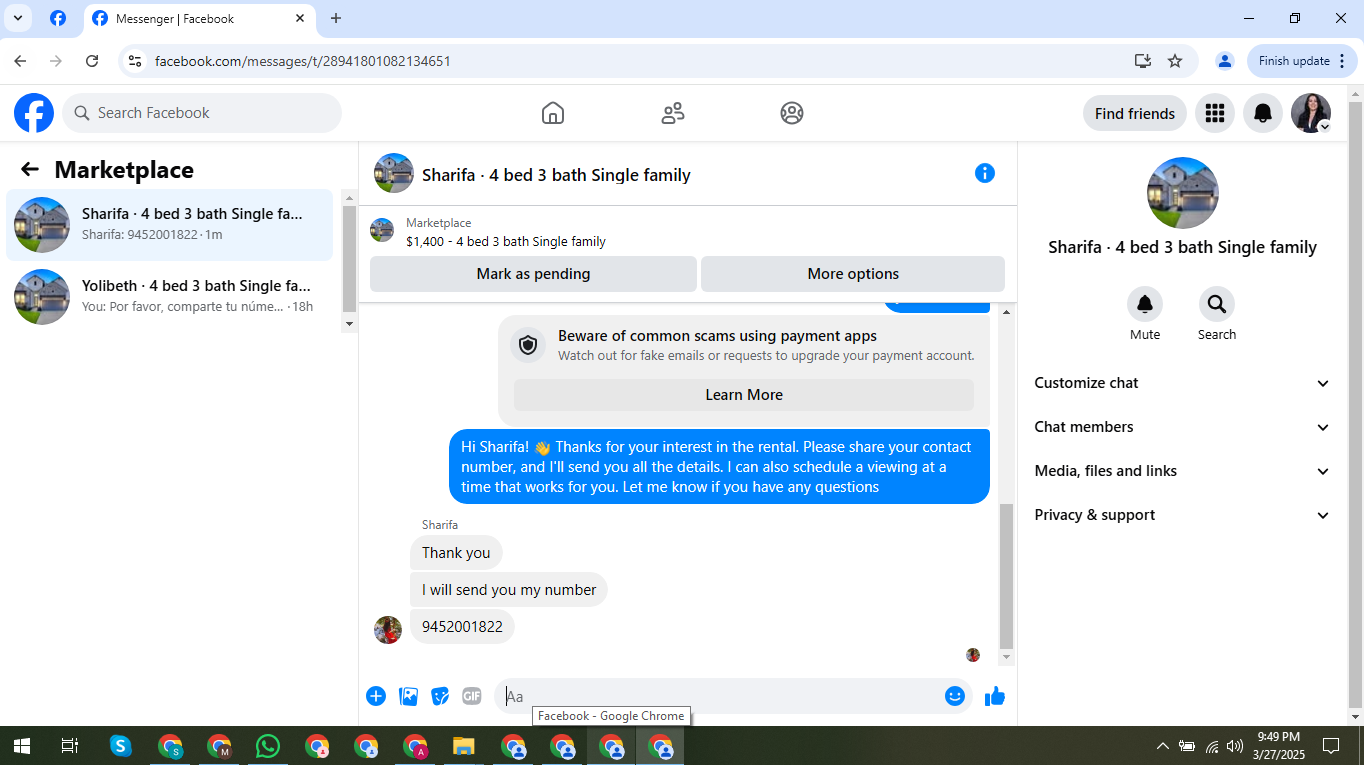The height and width of the screenshot is (765, 1364).
Task: Open the account profile picture menu
Action: [1311, 113]
